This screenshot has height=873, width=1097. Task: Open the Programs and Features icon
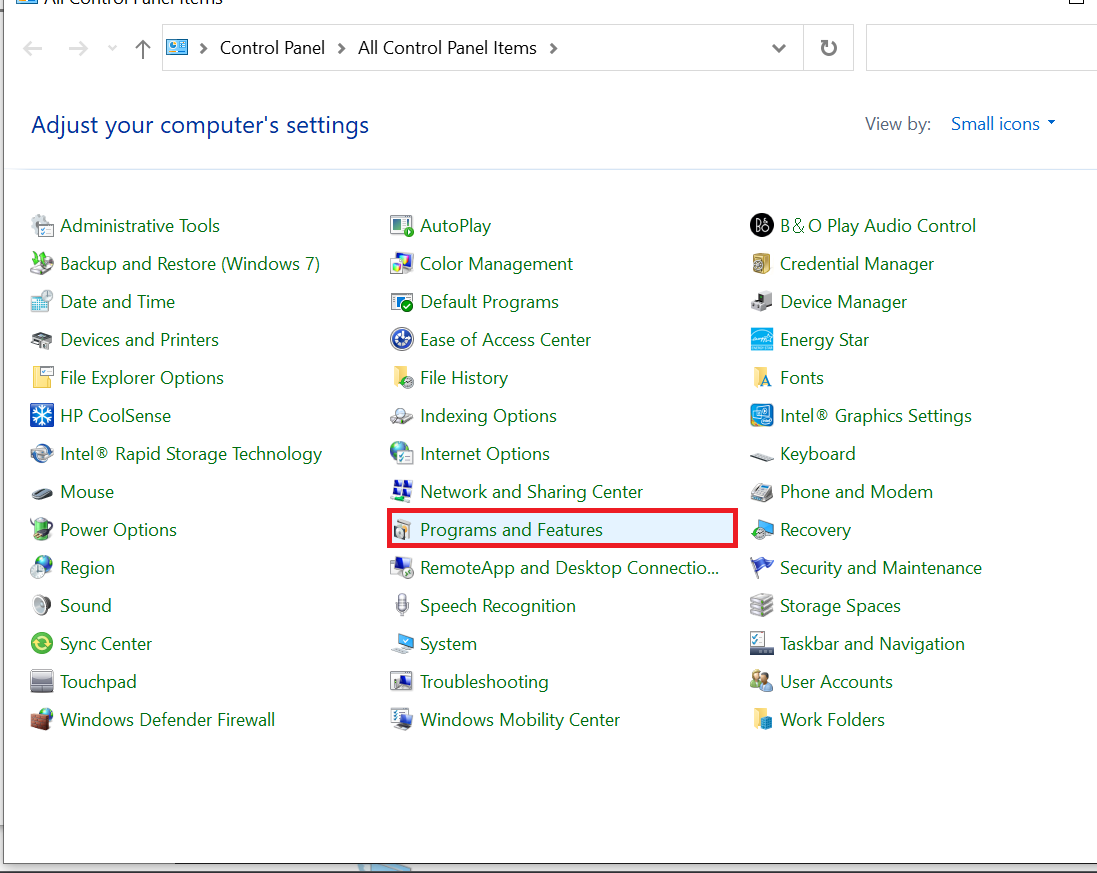pos(402,530)
